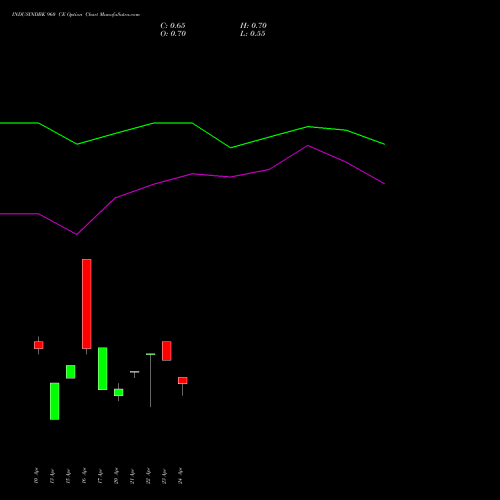Select the red candlestick on 23 Apr
The image size is (500, 500).
click(x=167, y=351)
